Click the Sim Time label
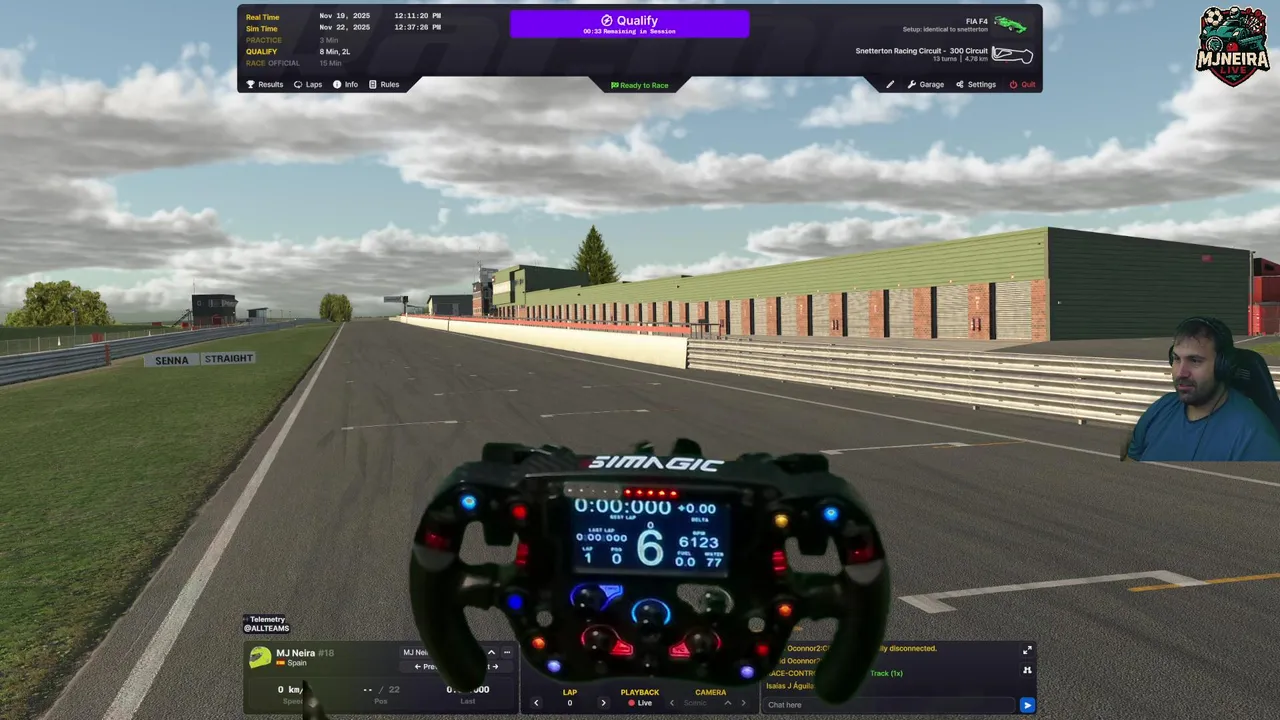The image size is (1280, 720). click(262, 28)
